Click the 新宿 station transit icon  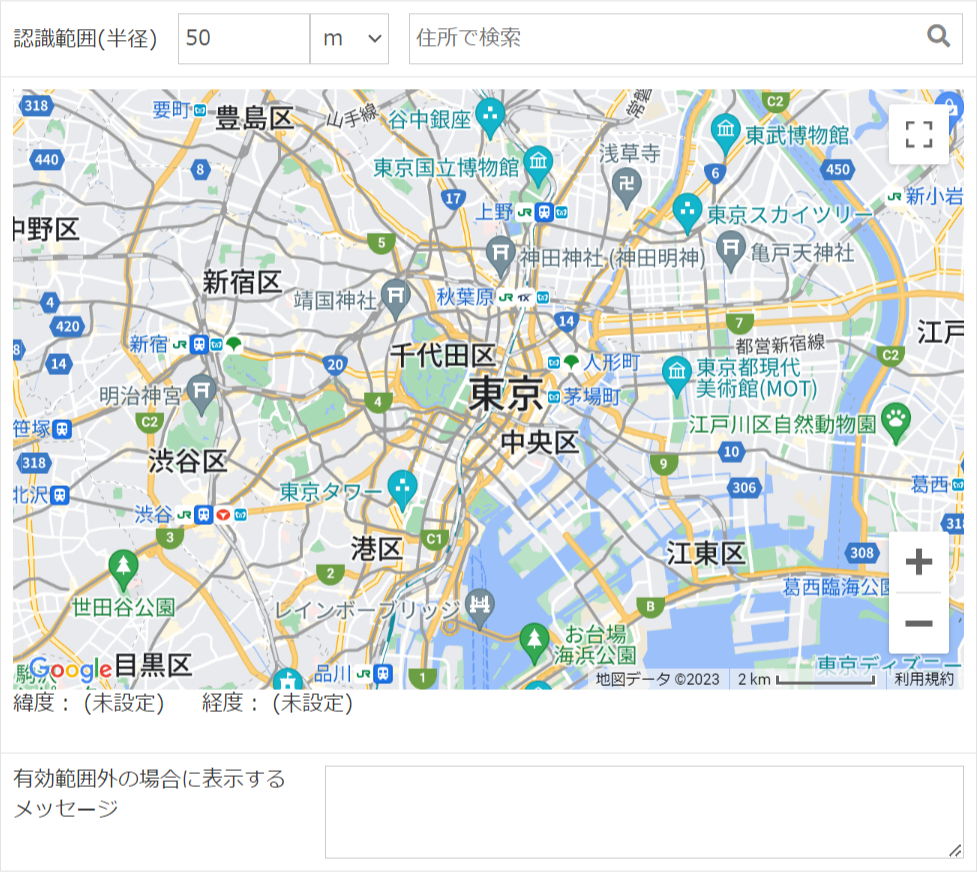[x=199, y=344]
